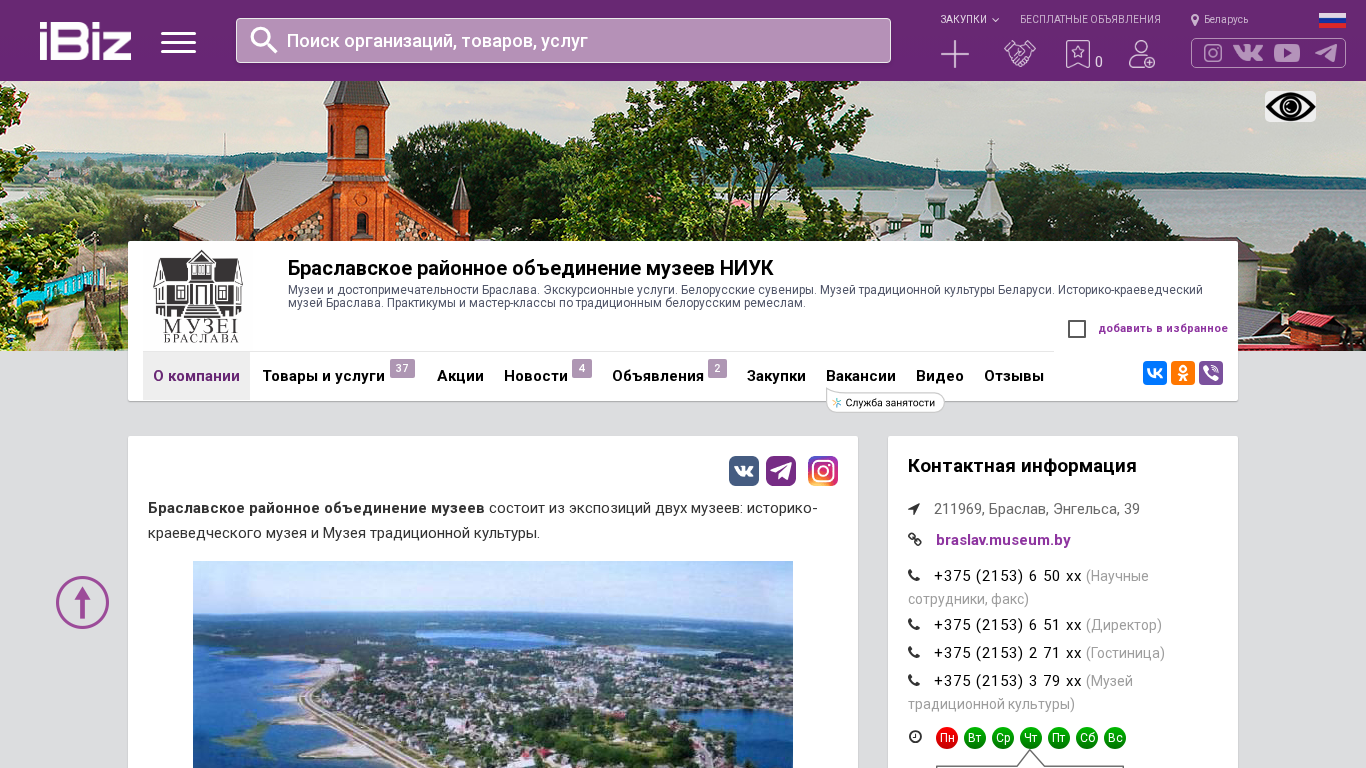
Task: Click the scroll-to-top arrow icon
Action: [x=82, y=602]
